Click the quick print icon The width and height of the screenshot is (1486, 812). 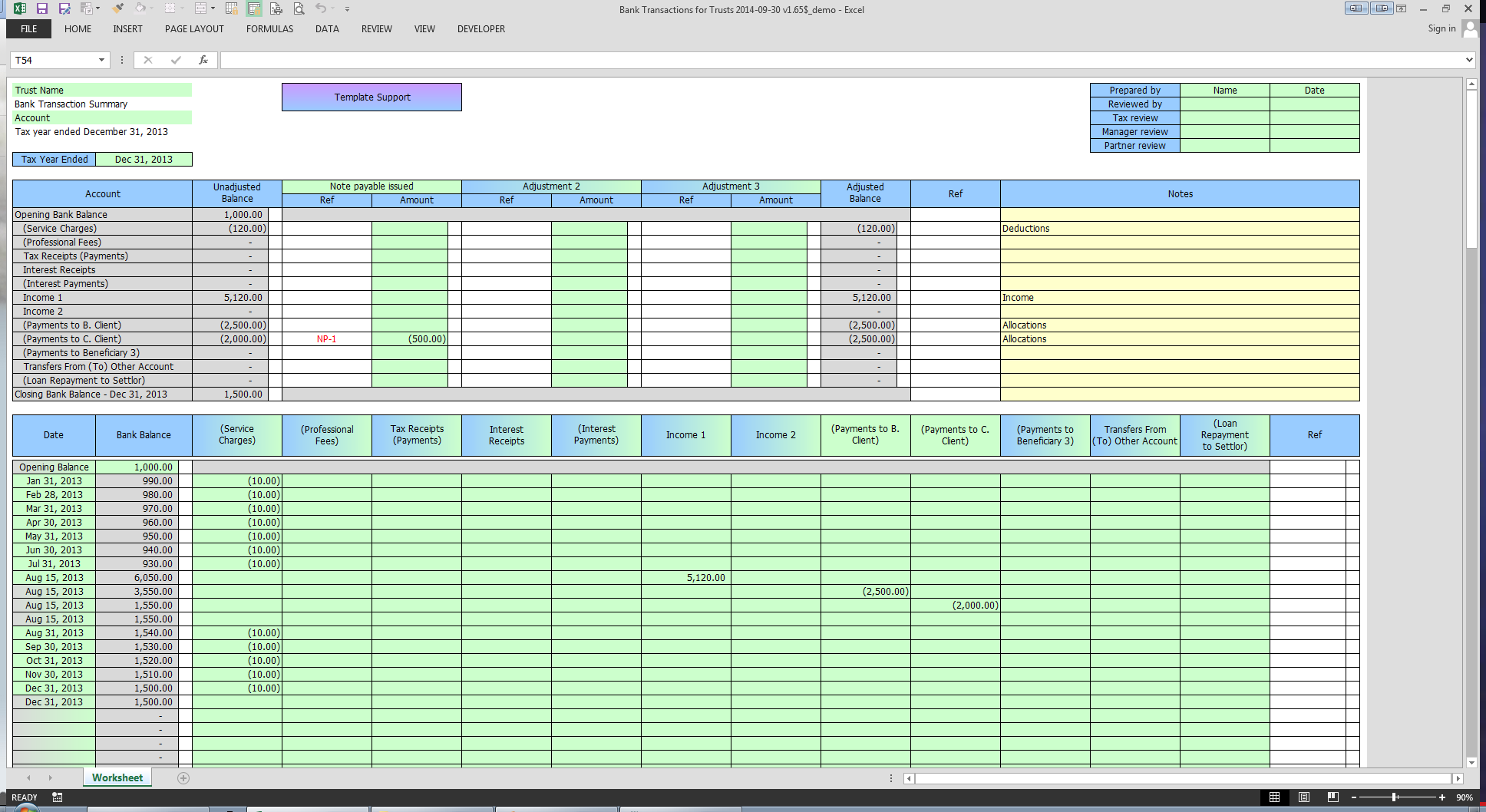(x=276, y=8)
